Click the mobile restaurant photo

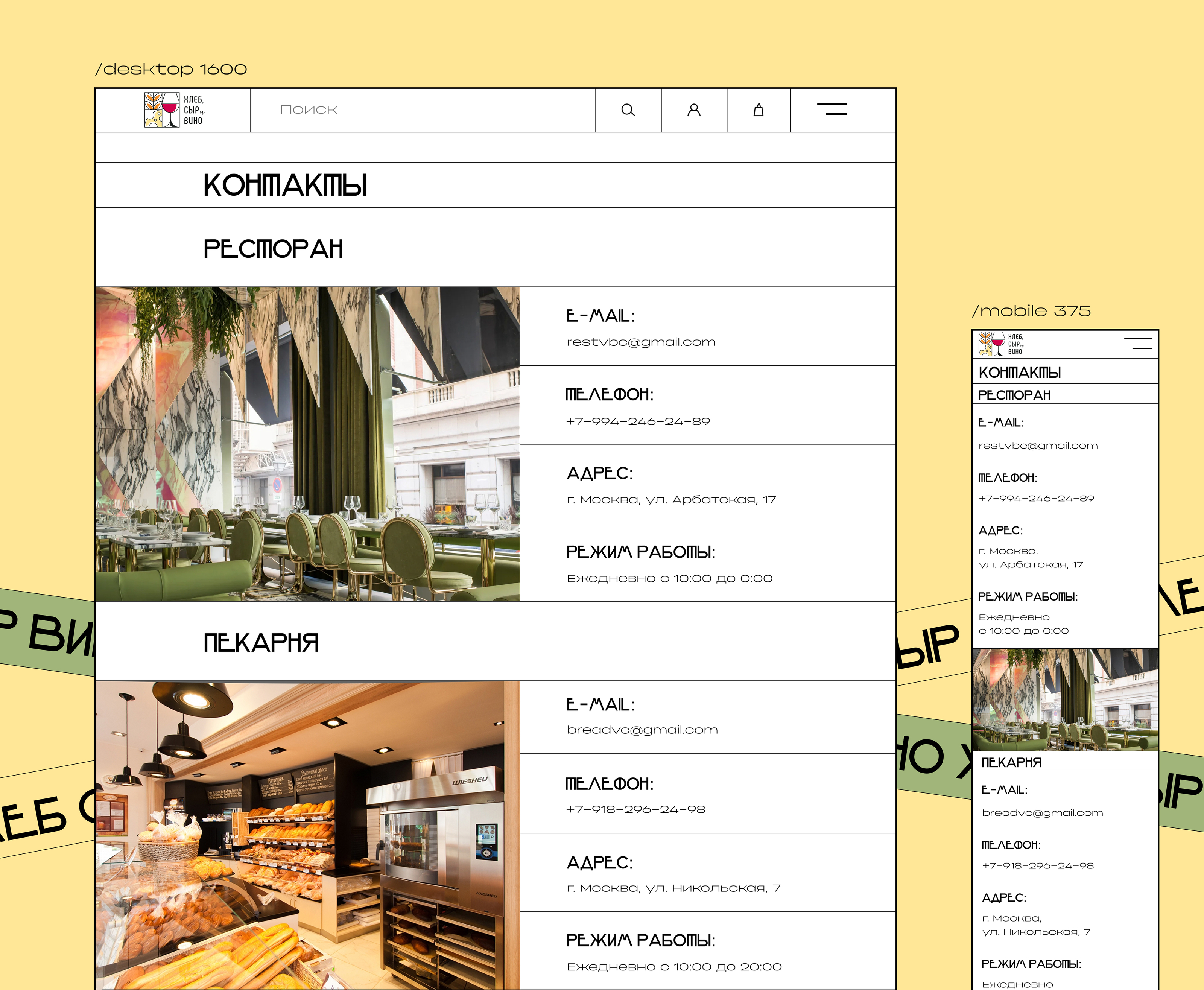1065,699
